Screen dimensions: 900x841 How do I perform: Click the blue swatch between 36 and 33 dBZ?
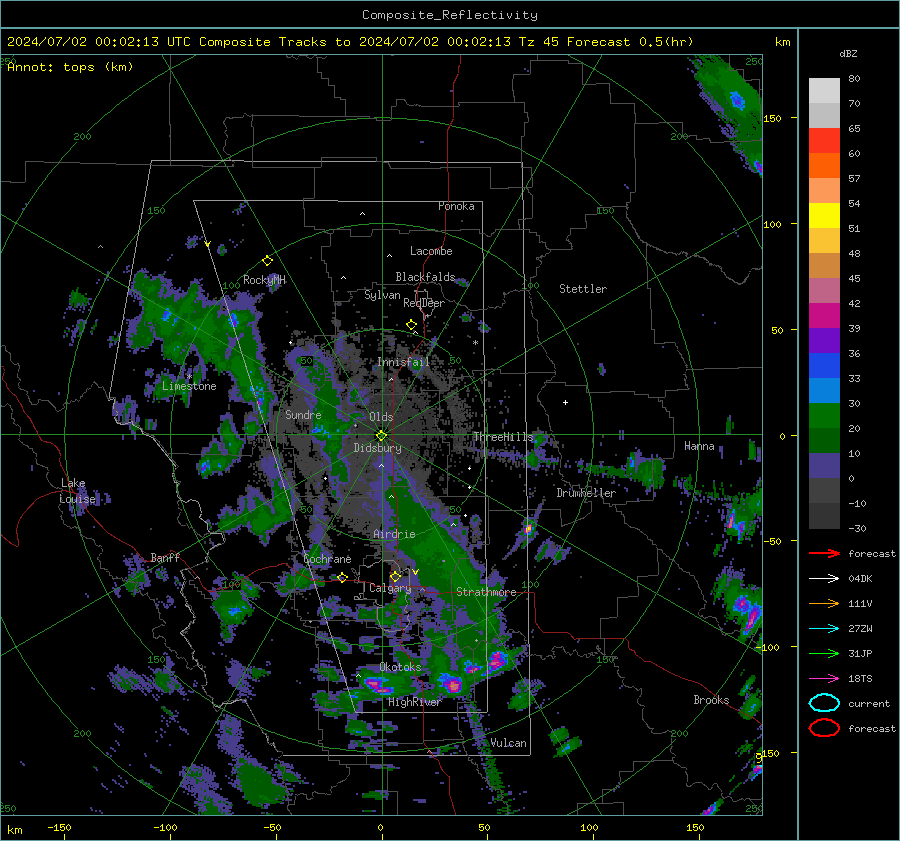pyautogui.click(x=824, y=366)
